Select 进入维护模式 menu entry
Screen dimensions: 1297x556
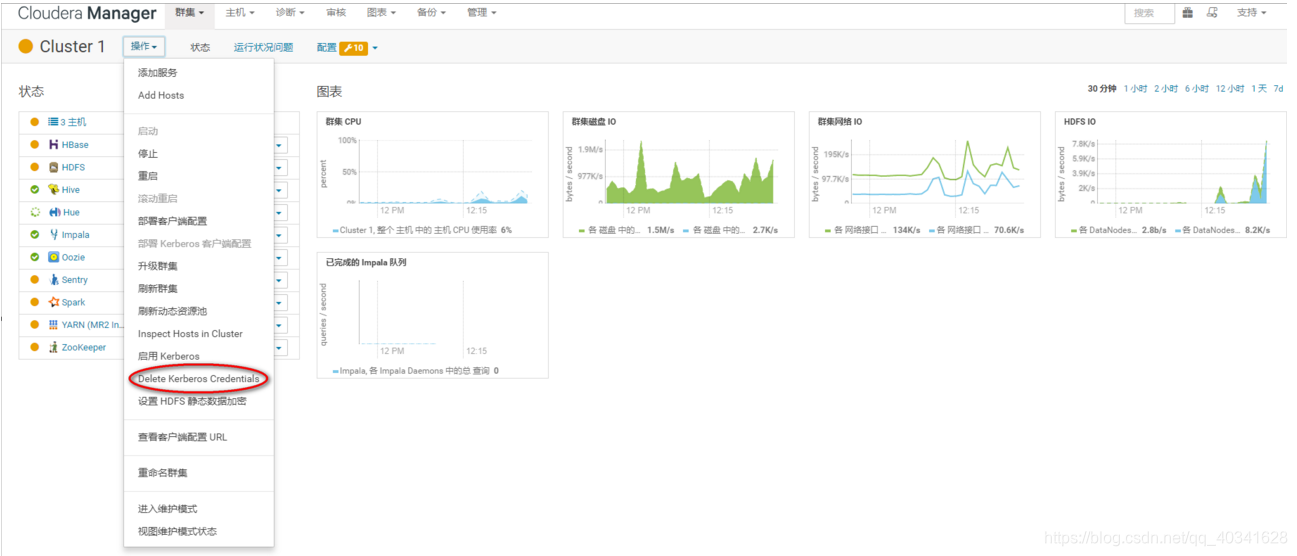(x=168, y=509)
